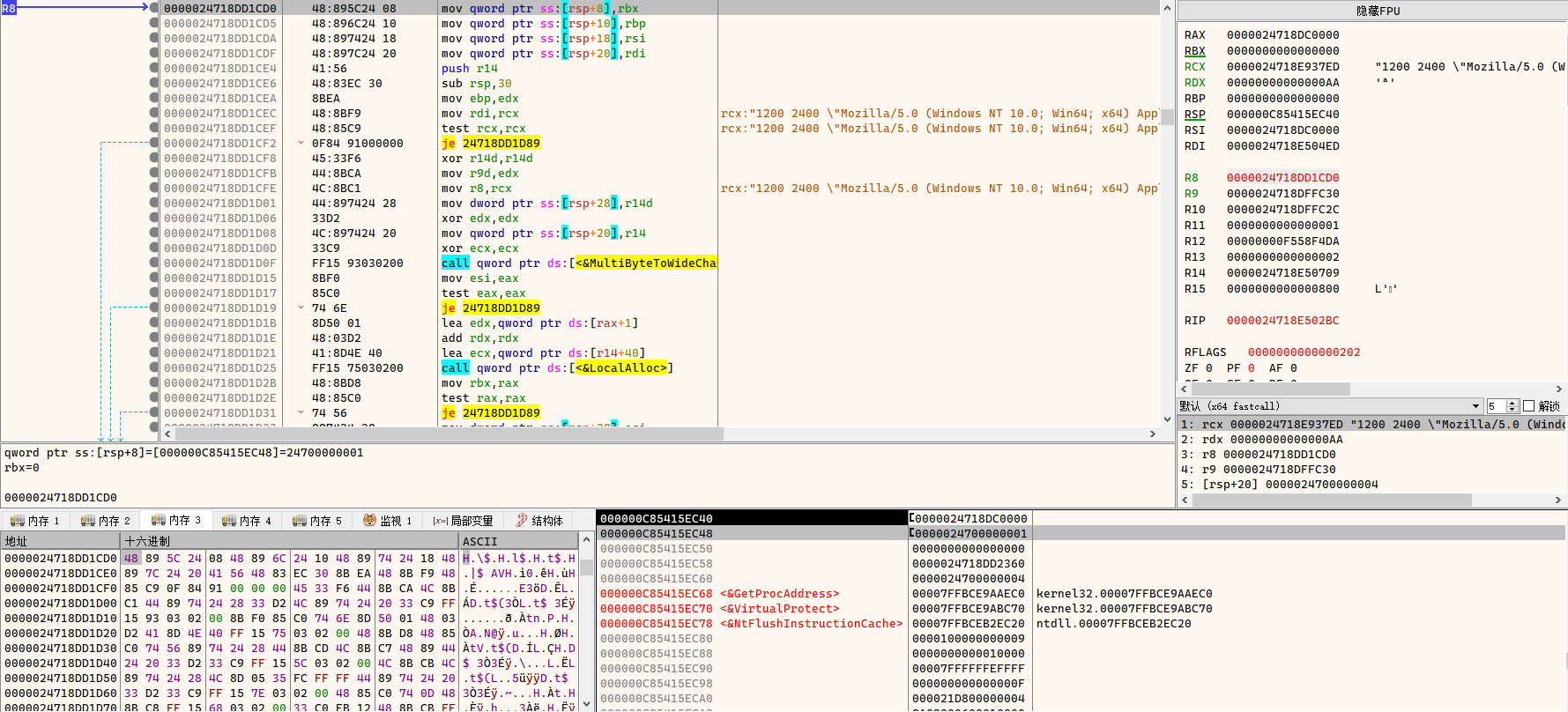Click arguments panel horizontal scrollbar right arrow
Screen dimensions: 1568x712
[x=1558, y=500]
